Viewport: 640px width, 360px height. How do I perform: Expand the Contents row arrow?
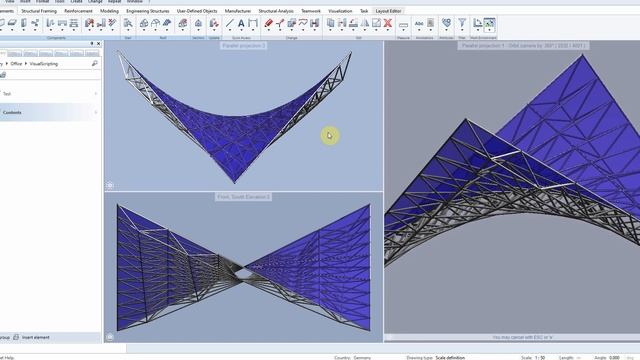click(96, 112)
